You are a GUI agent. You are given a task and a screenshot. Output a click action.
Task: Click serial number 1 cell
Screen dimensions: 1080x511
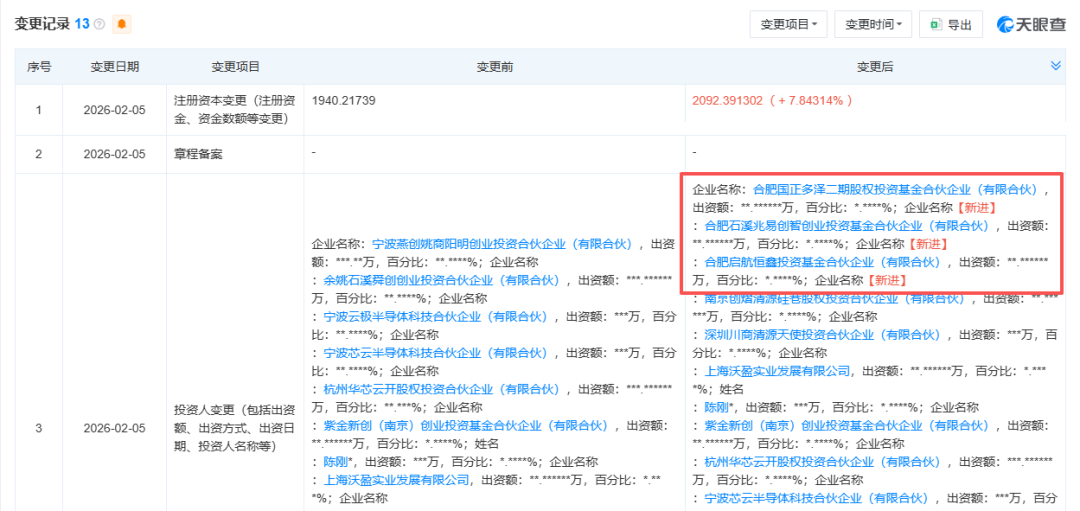pos(39,110)
